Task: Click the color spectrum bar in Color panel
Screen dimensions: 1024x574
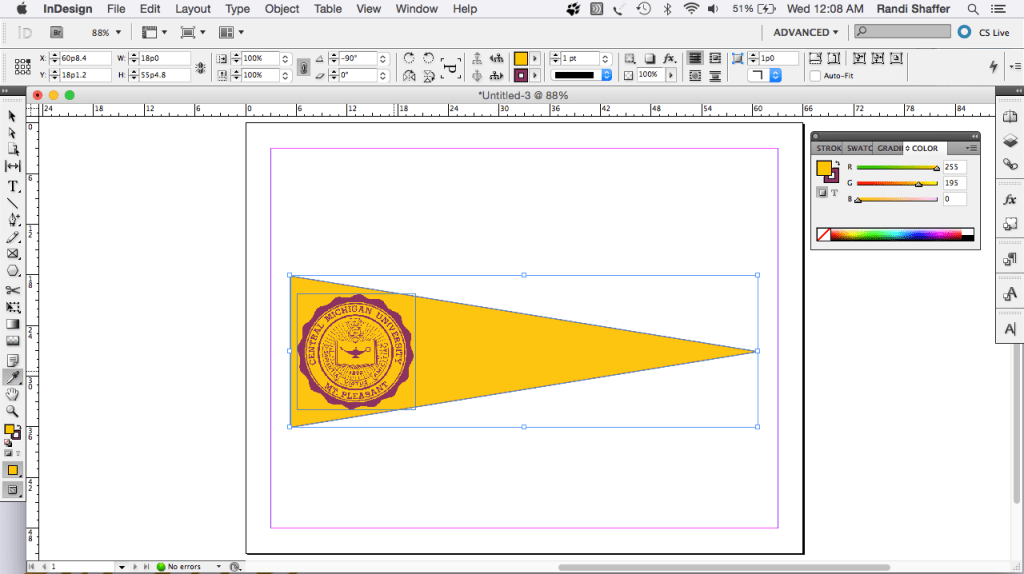Action: click(895, 234)
